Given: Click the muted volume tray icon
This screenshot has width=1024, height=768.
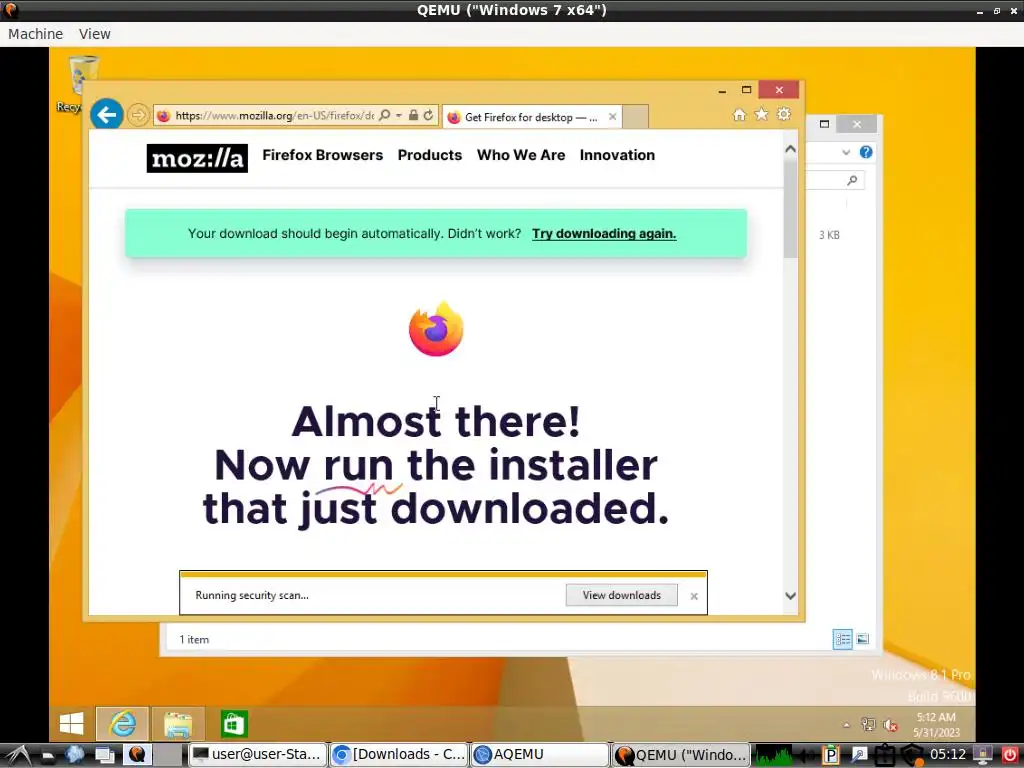Looking at the screenshot, I should coord(890,725).
